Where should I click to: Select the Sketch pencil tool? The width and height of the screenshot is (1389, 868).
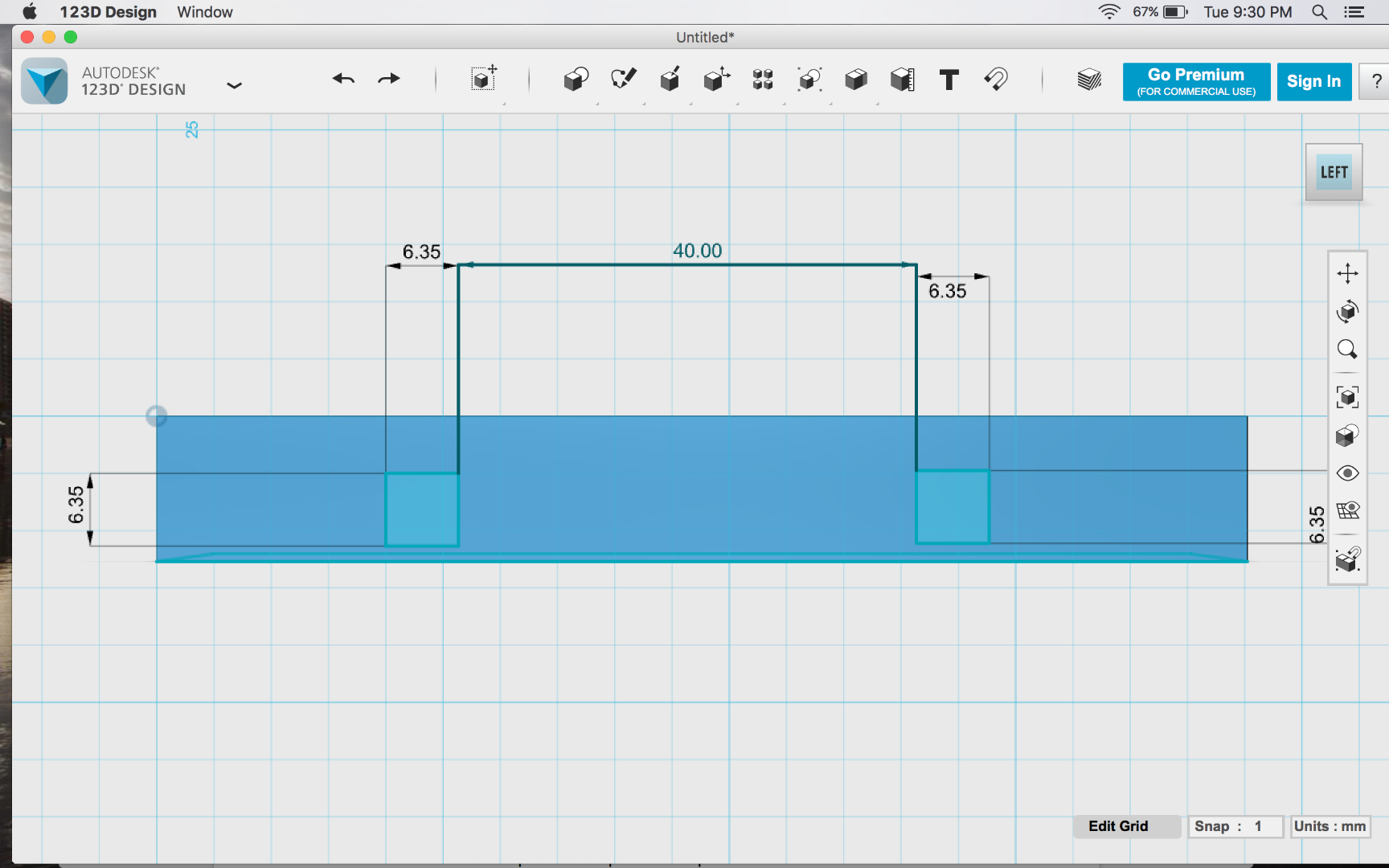(623, 79)
